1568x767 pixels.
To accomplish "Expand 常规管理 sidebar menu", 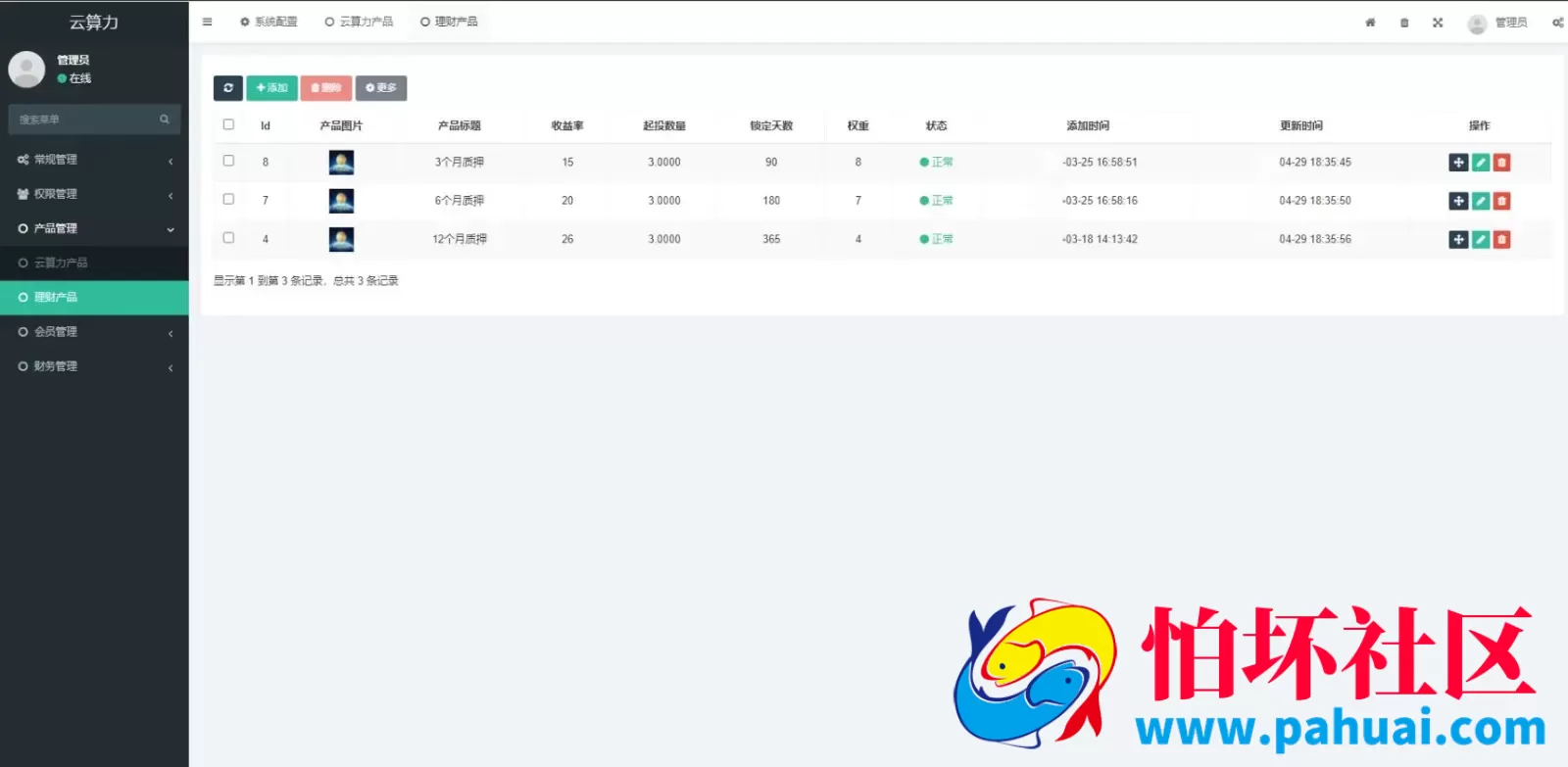I will pos(94,160).
